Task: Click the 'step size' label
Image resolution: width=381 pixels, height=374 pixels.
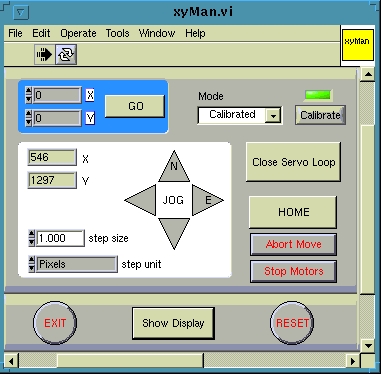Action: [108, 238]
